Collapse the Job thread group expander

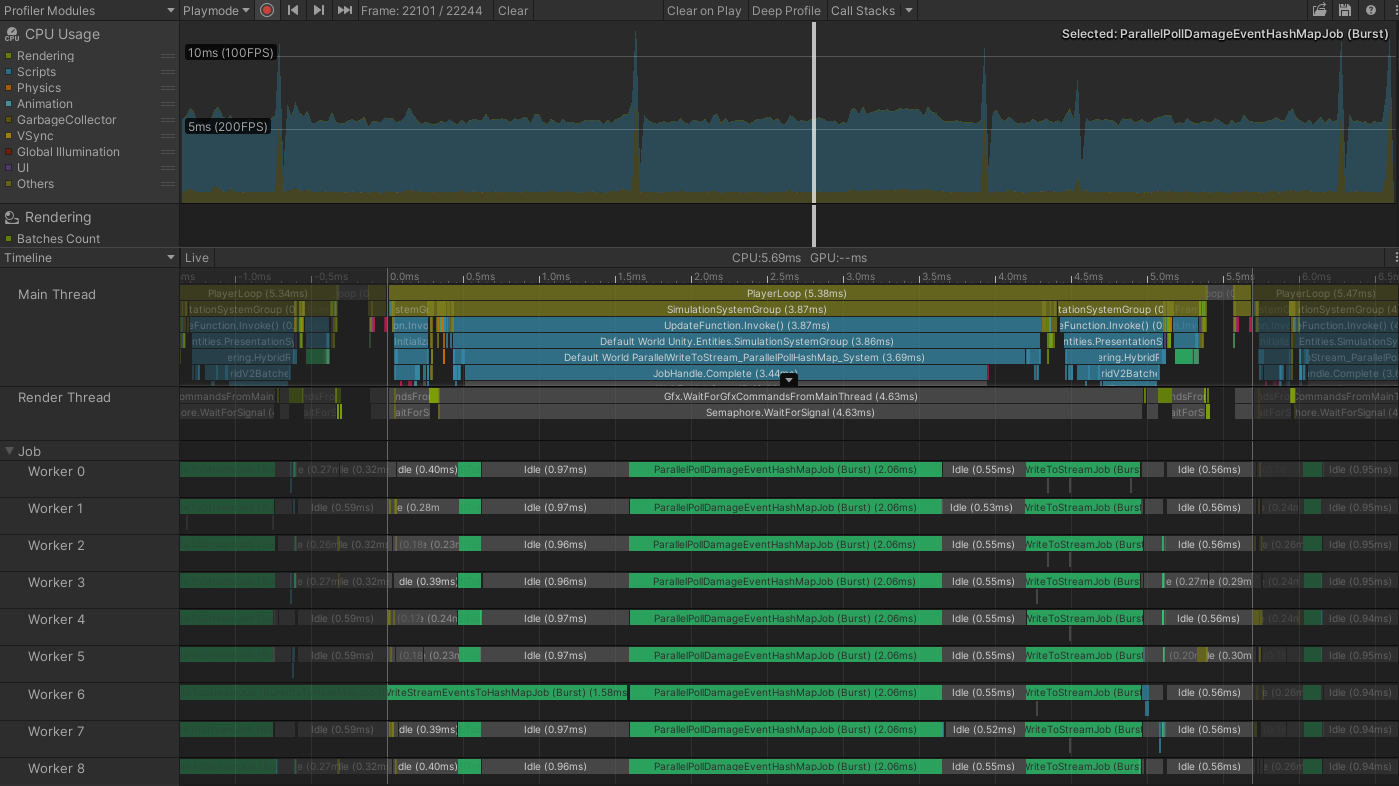coord(10,451)
